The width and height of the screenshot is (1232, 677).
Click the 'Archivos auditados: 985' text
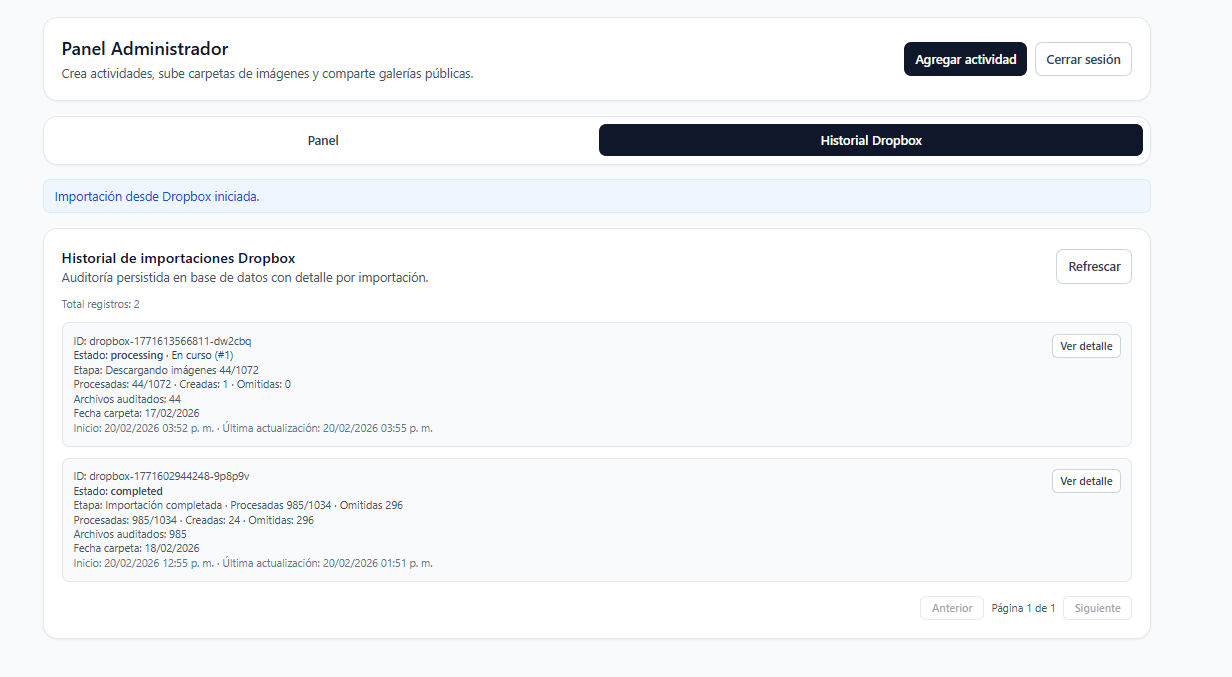pos(130,534)
